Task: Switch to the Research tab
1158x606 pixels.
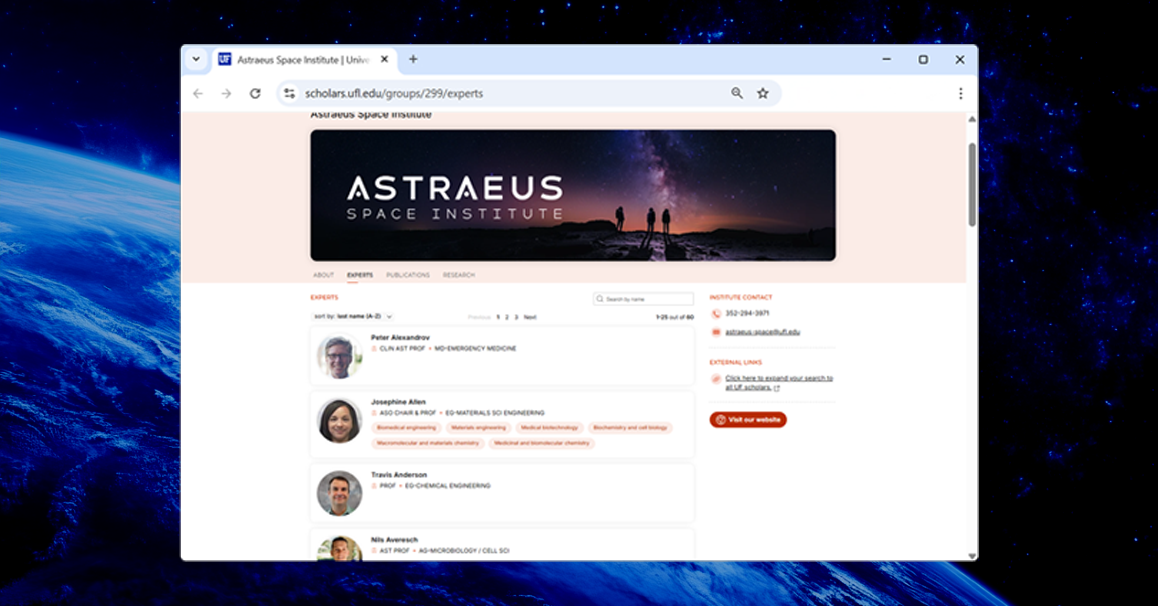Action: (x=459, y=275)
